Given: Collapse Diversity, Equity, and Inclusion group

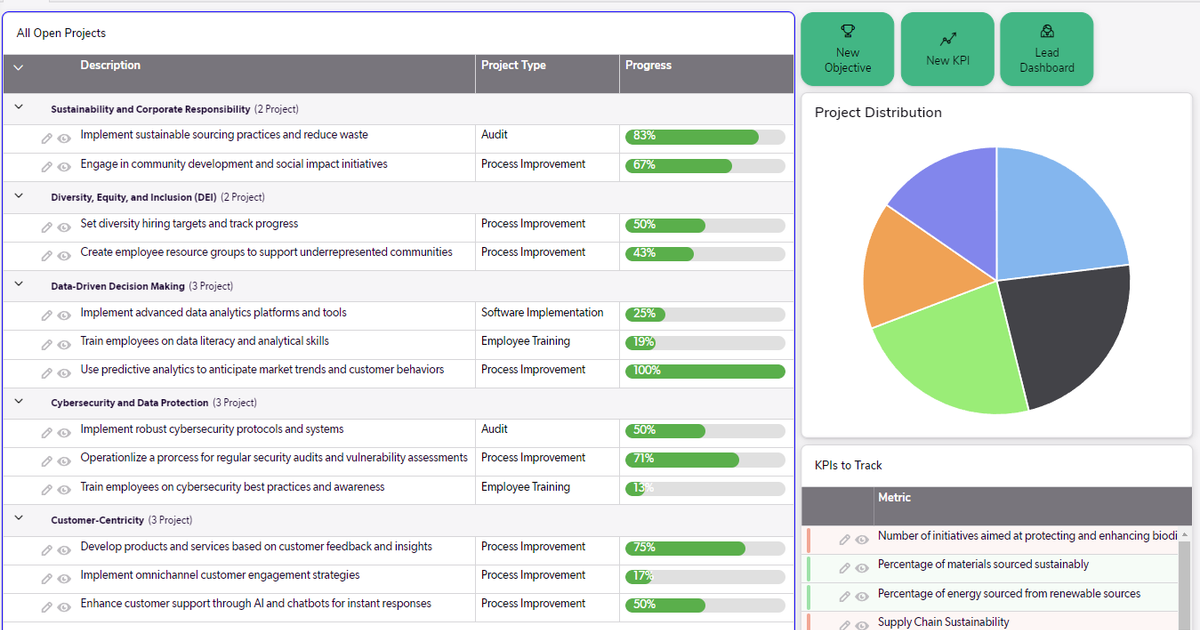Looking at the screenshot, I should click(x=18, y=195).
